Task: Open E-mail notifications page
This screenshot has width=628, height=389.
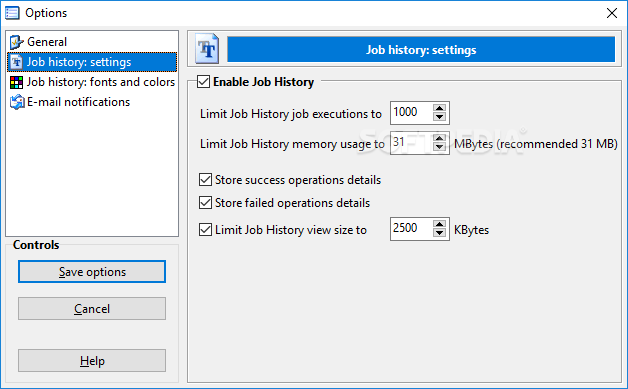Action: point(92,102)
